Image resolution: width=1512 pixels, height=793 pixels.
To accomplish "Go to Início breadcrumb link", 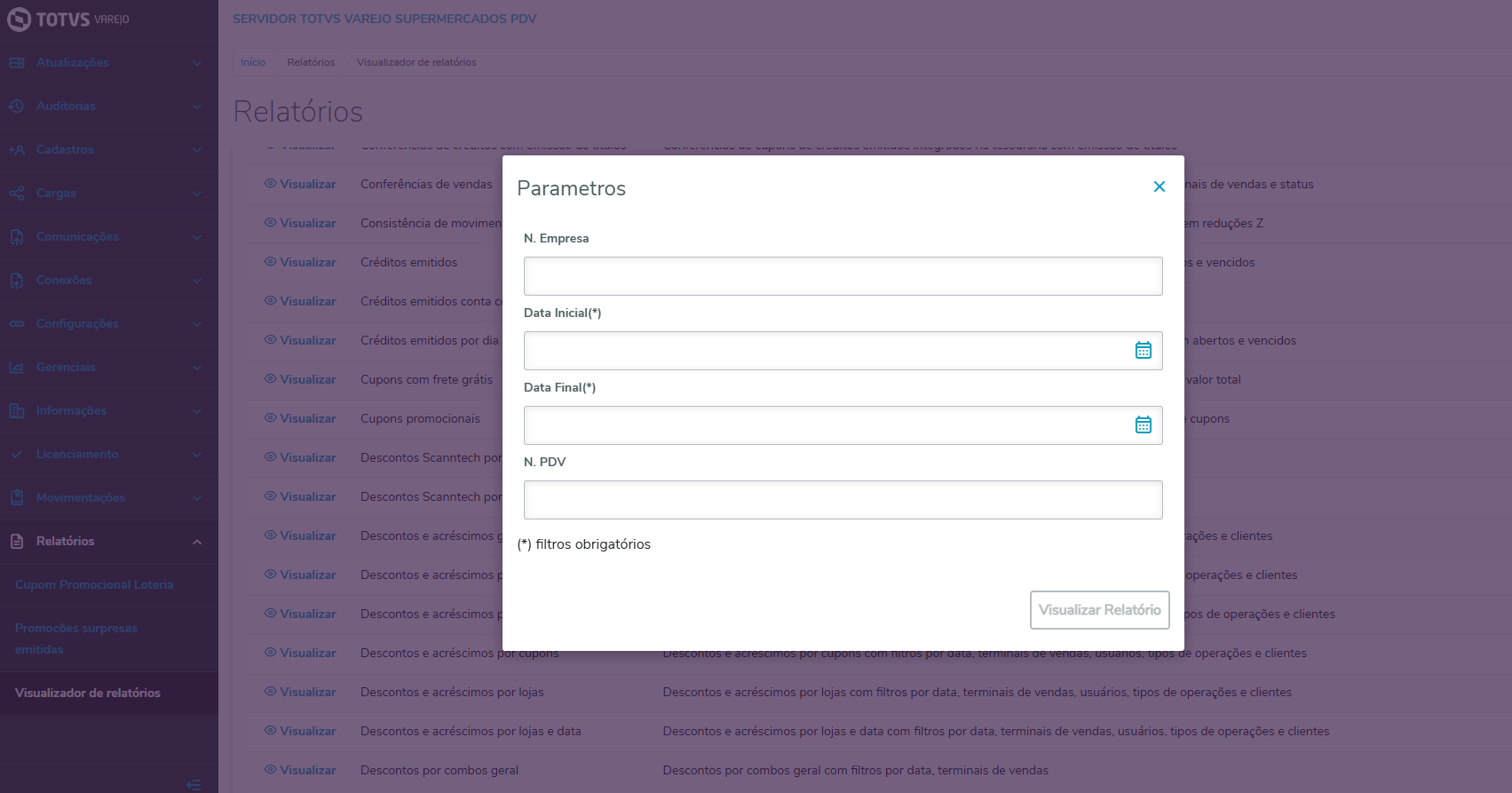I will 253,62.
